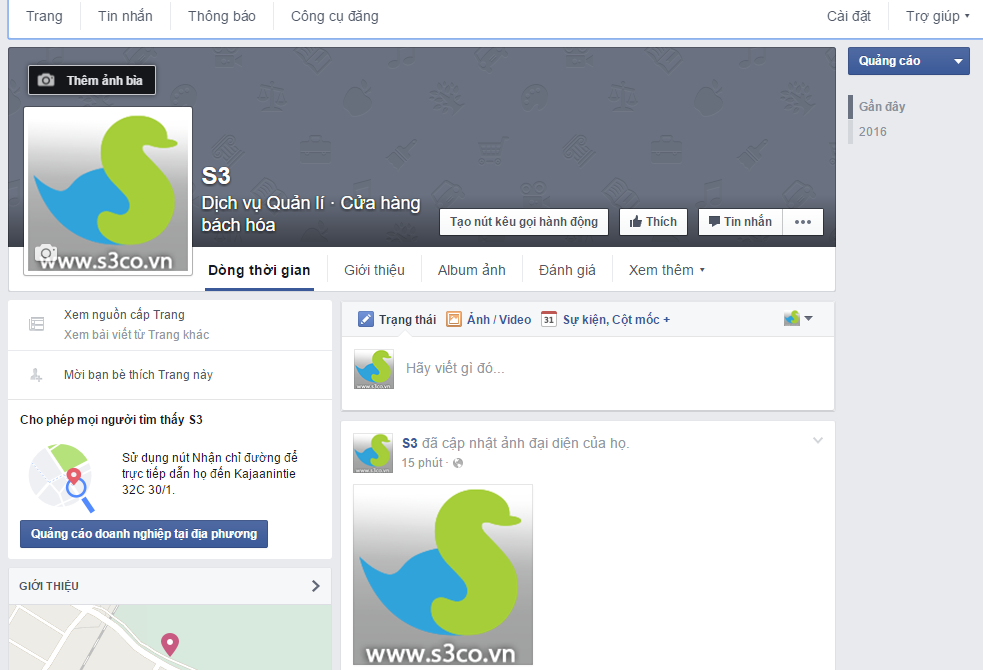This screenshot has width=983, height=670.
Task: Click Xem nguồn cấp Trang link
Action: pyautogui.click(x=124, y=315)
